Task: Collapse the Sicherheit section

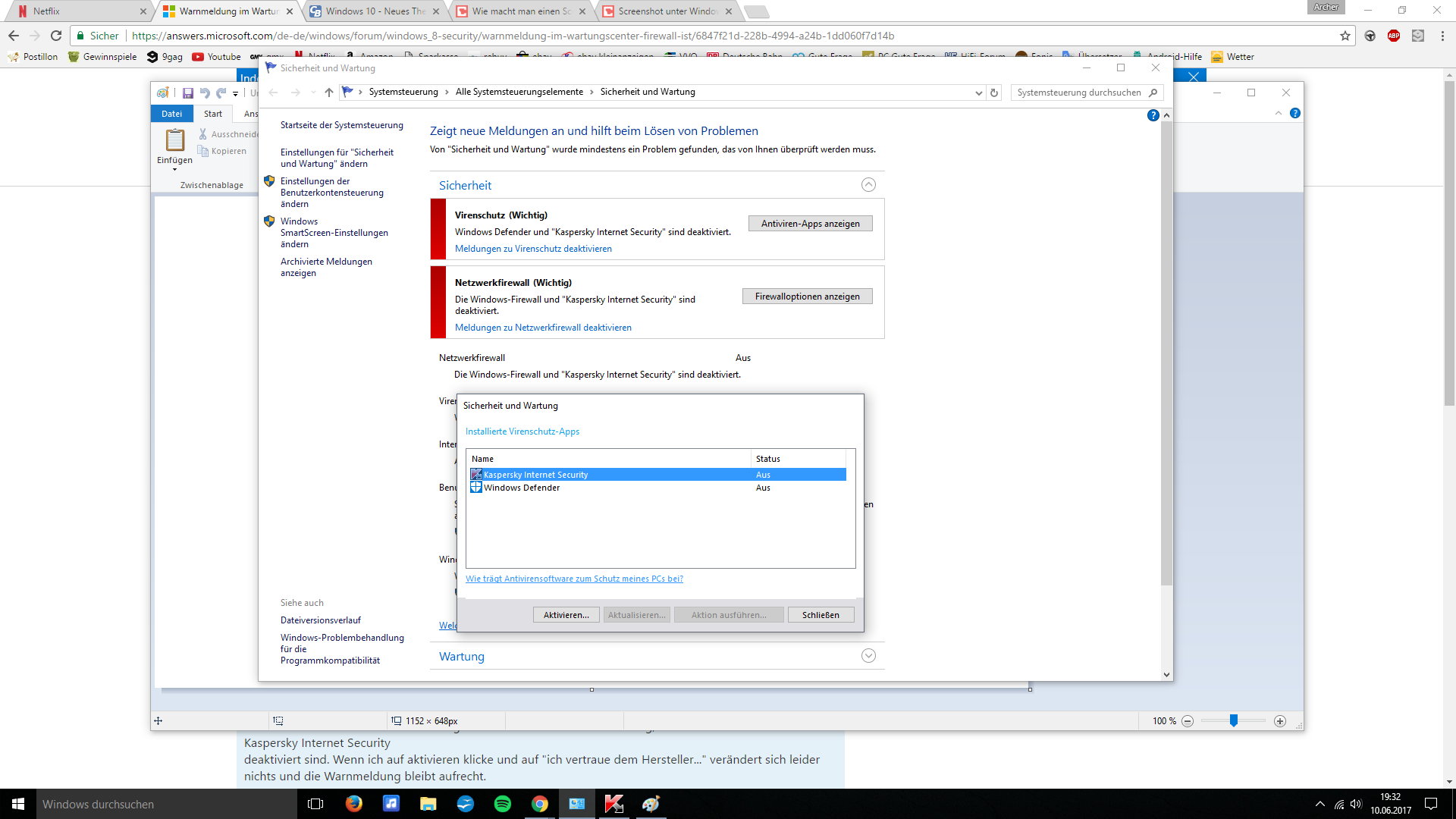Action: click(868, 185)
